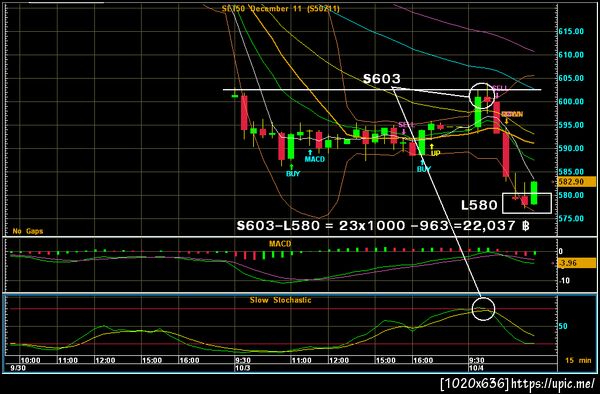The image size is (600, 394).
Task: Click the 610.00 price axis label
Action: point(571,55)
